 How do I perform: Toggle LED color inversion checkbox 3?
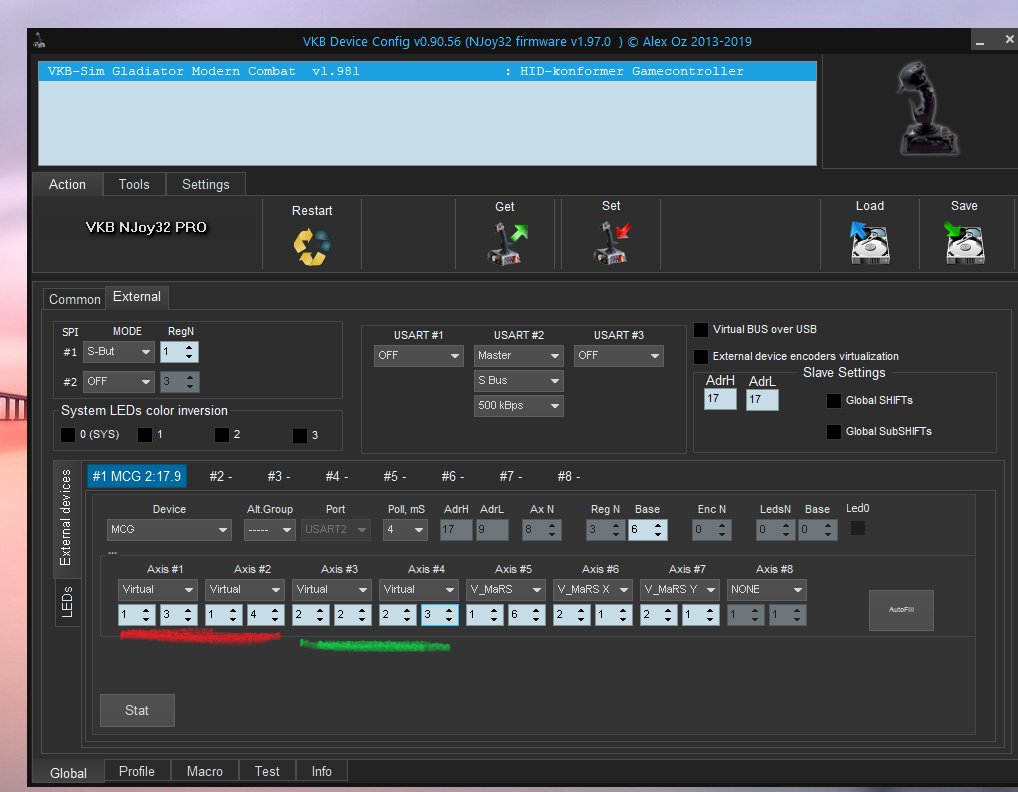pyautogui.click(x=300, y=436)
